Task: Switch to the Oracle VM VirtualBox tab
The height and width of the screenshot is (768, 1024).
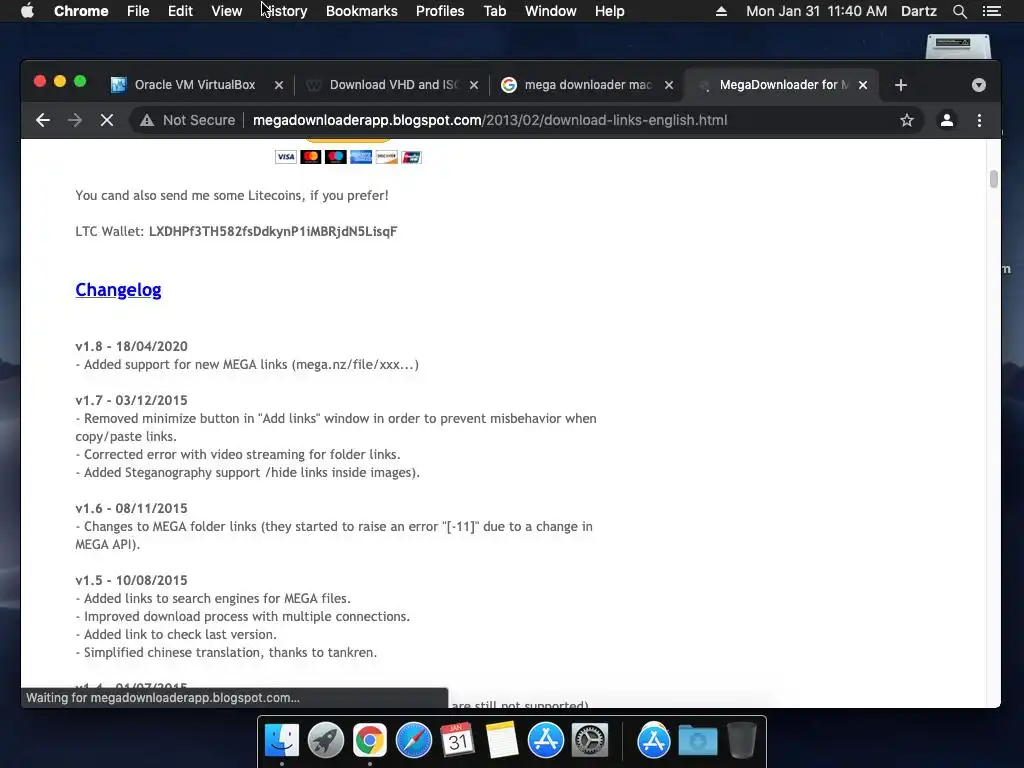Action: (x=195, y=85)
